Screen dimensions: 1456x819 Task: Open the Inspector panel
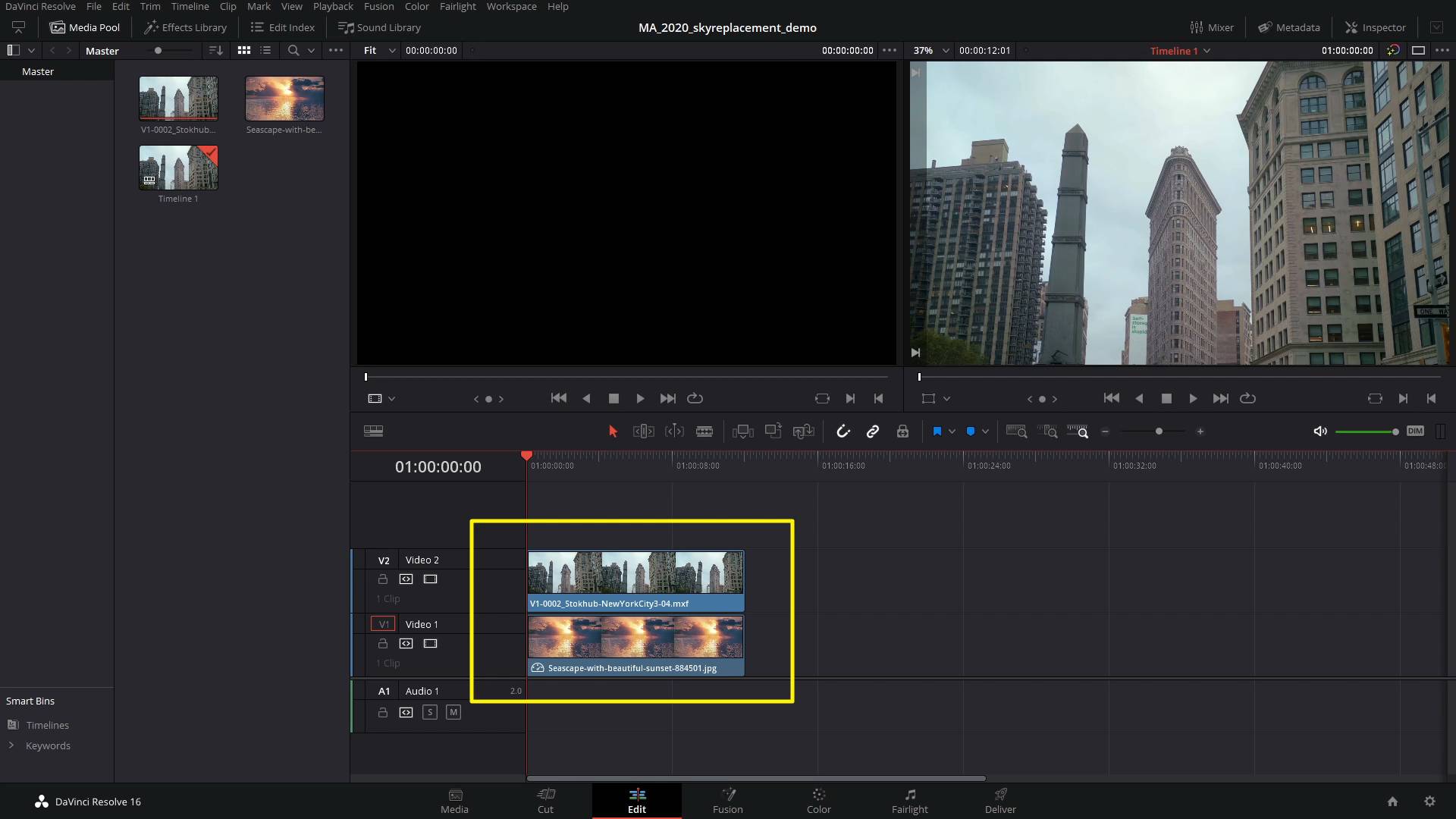[1375, 27]
